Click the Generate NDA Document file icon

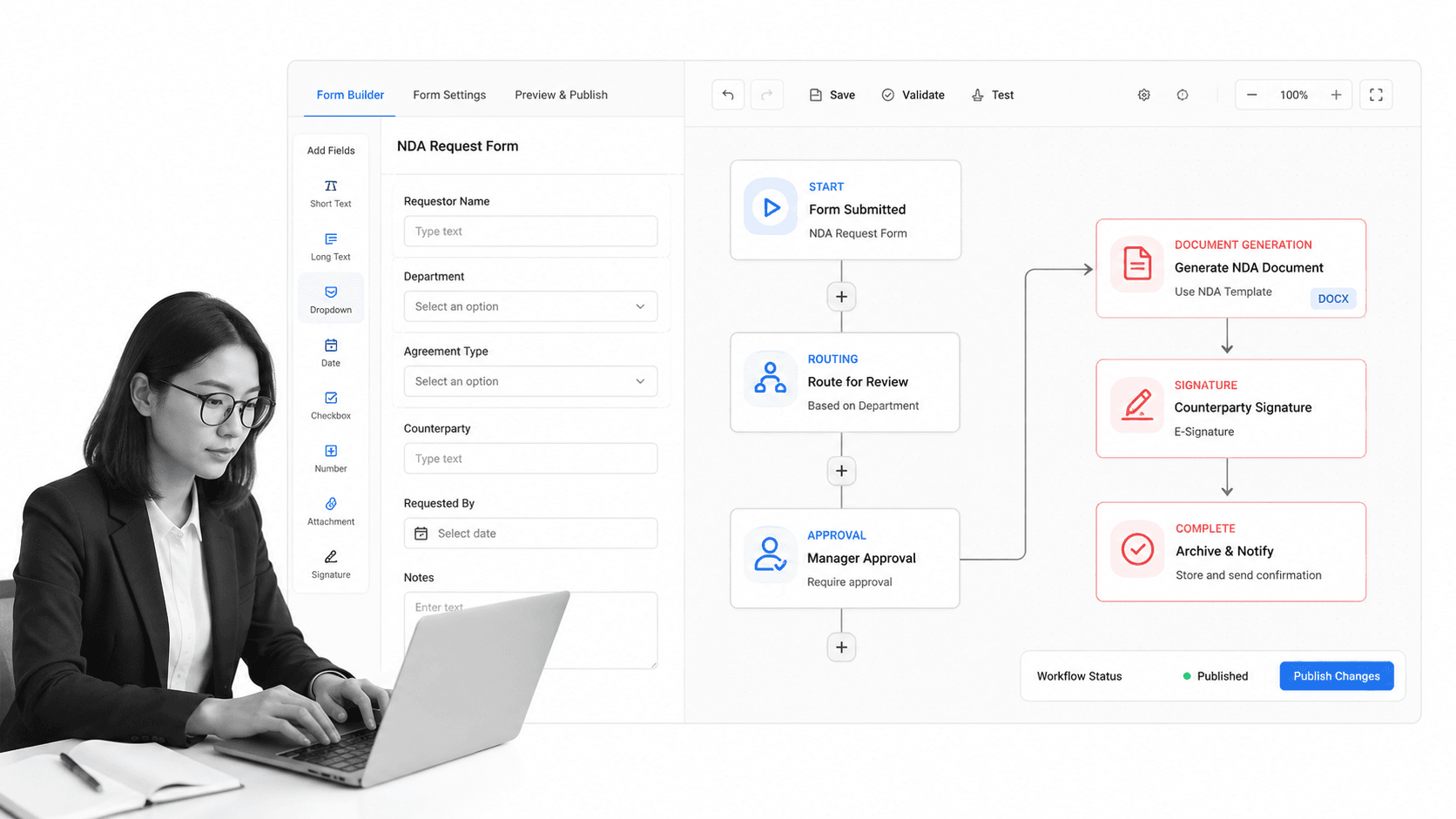1137,264
